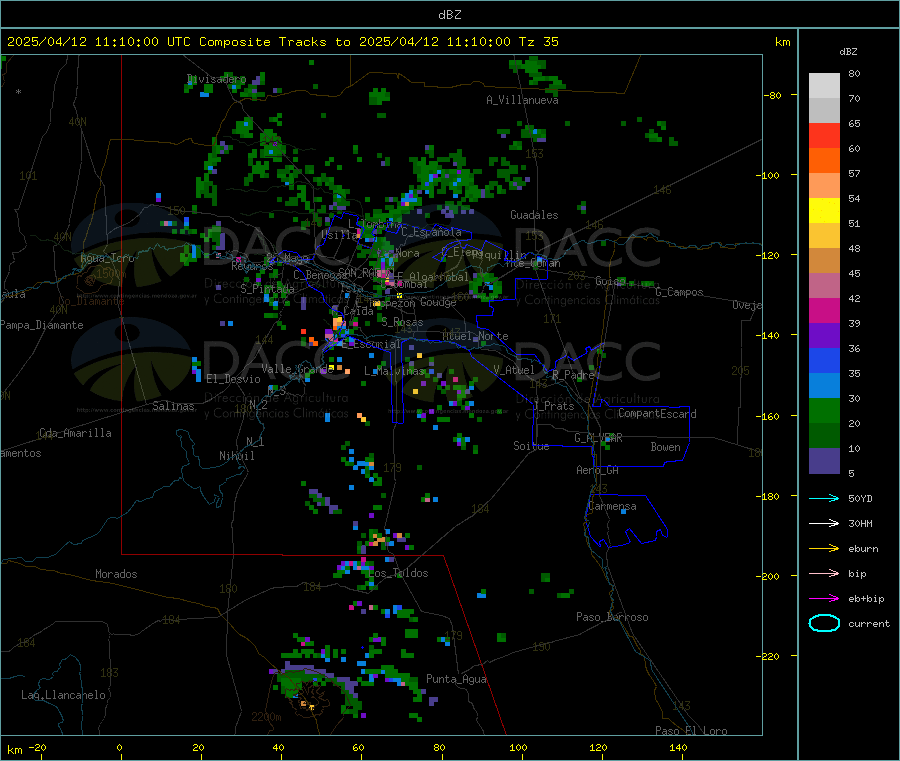This screenshot has width=900, height=761.
Task: Click the Soitue map label
Action: [531, 446]
